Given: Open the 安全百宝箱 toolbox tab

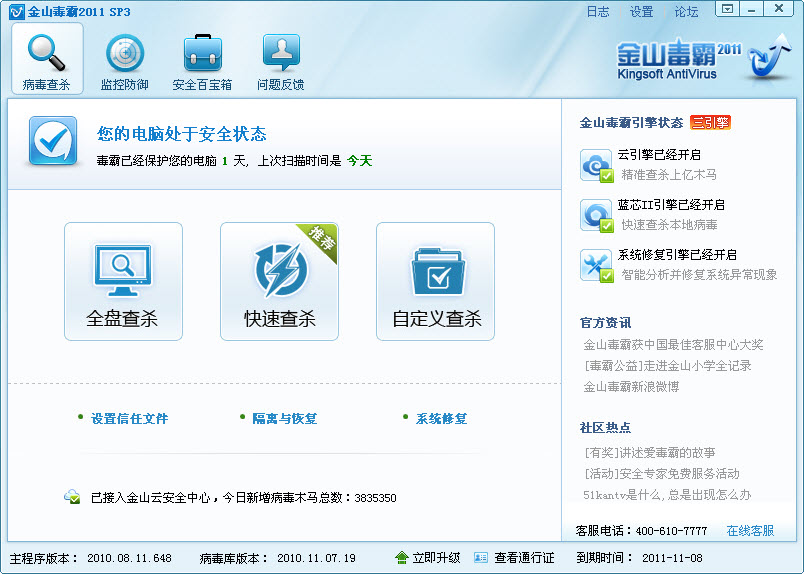Looking at the screenshot, I should (203, 62).
